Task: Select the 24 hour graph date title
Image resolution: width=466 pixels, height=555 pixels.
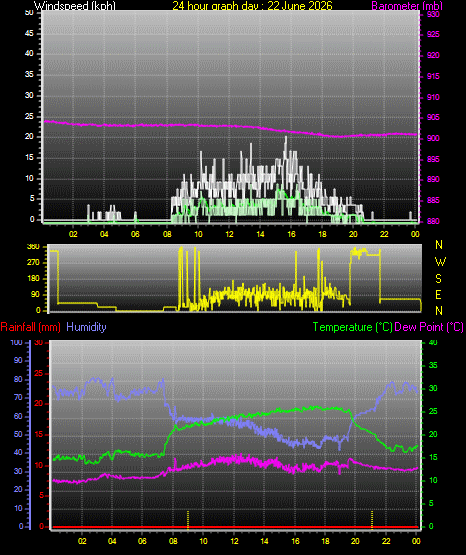Action: point(252,6)
